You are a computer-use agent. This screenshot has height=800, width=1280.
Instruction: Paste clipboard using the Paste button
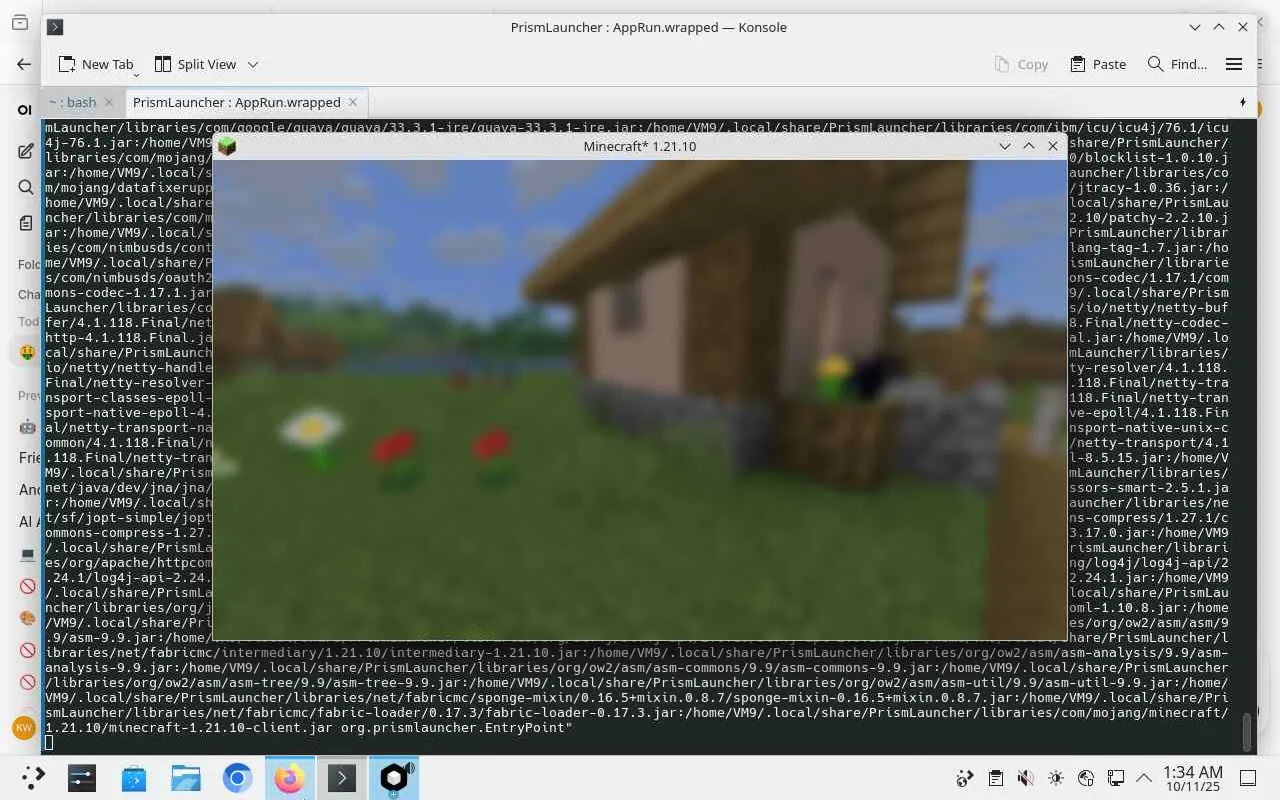point(1098,64)
